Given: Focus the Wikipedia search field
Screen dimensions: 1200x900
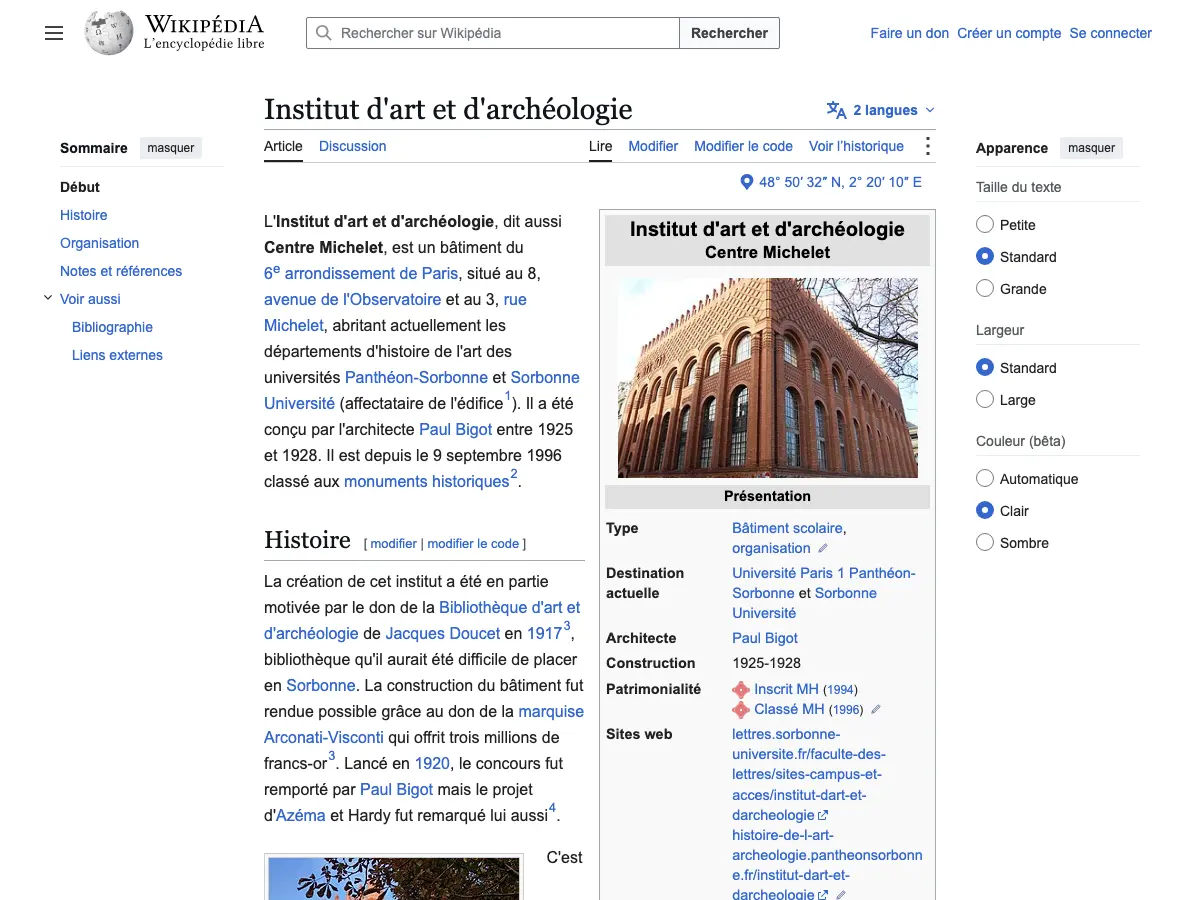Looking at the screenshot, I should pyautogui.click(x=493, y=33).
